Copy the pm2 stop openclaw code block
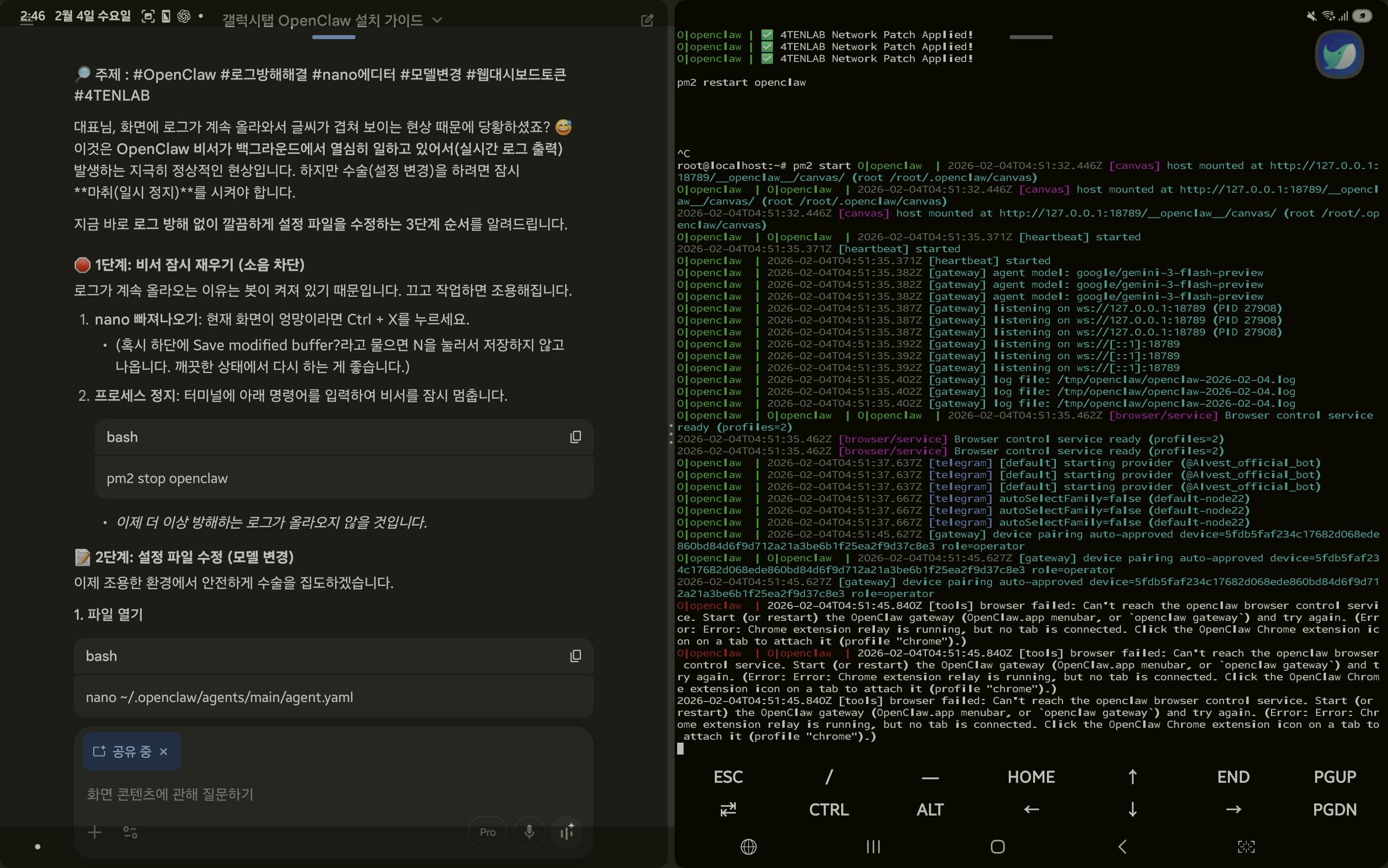Screen dimensions: 1388x868 [x=576, y=437]
